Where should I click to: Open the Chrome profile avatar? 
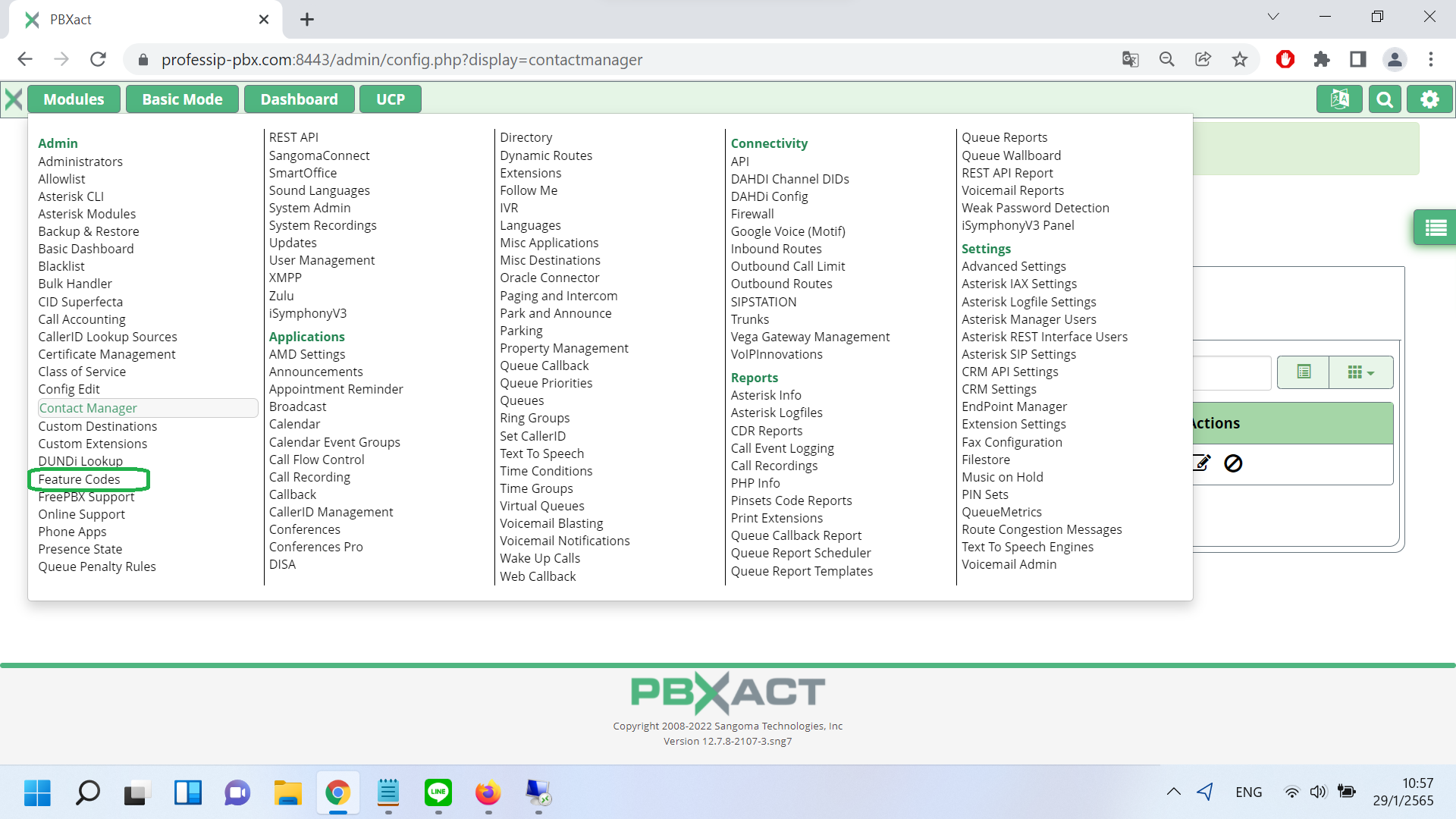[x=1395, y=59]
